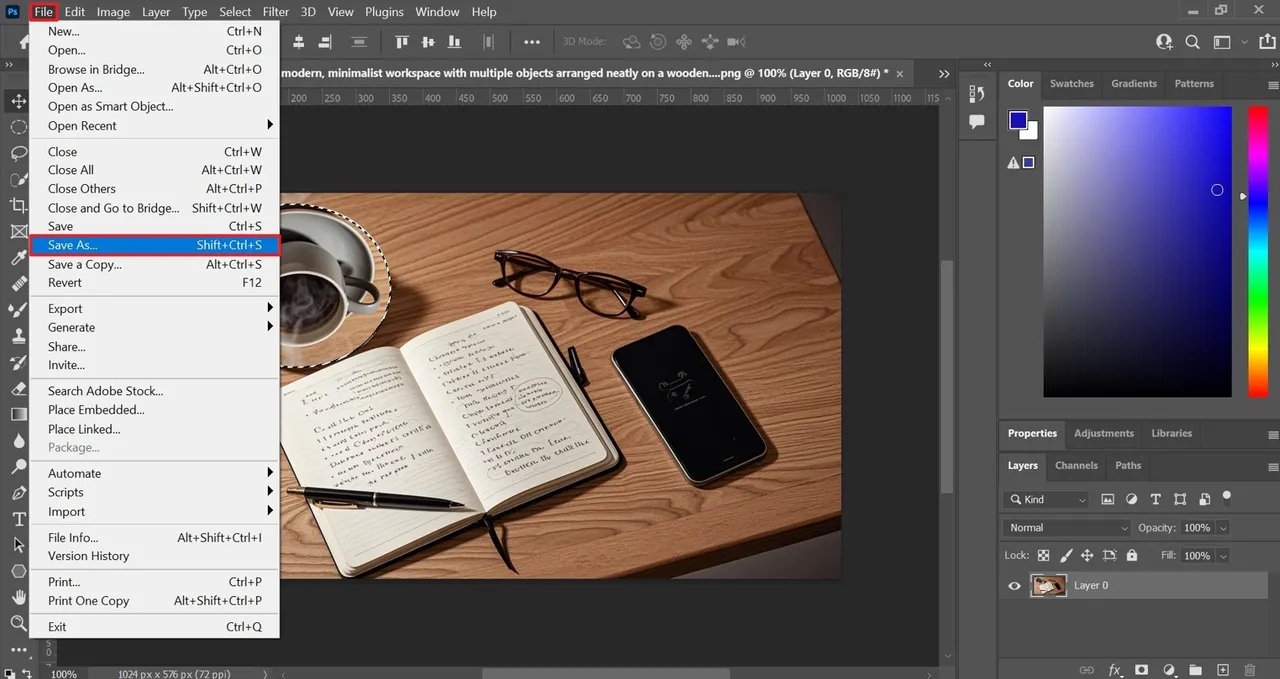Open the Normal blend mode dropdown
The image size is (1280, 679).
pos(1066,527)
